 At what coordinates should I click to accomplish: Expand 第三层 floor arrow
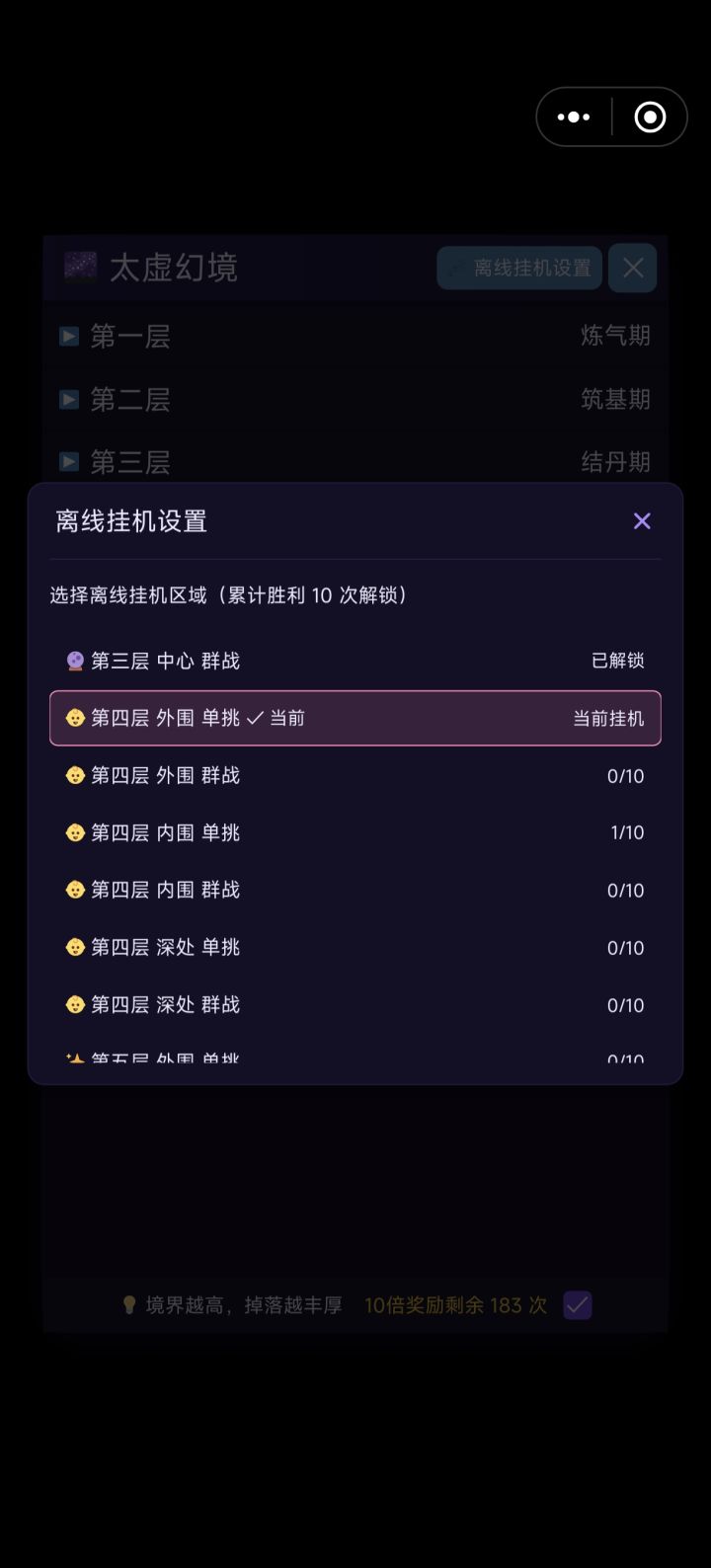(69, 461)
